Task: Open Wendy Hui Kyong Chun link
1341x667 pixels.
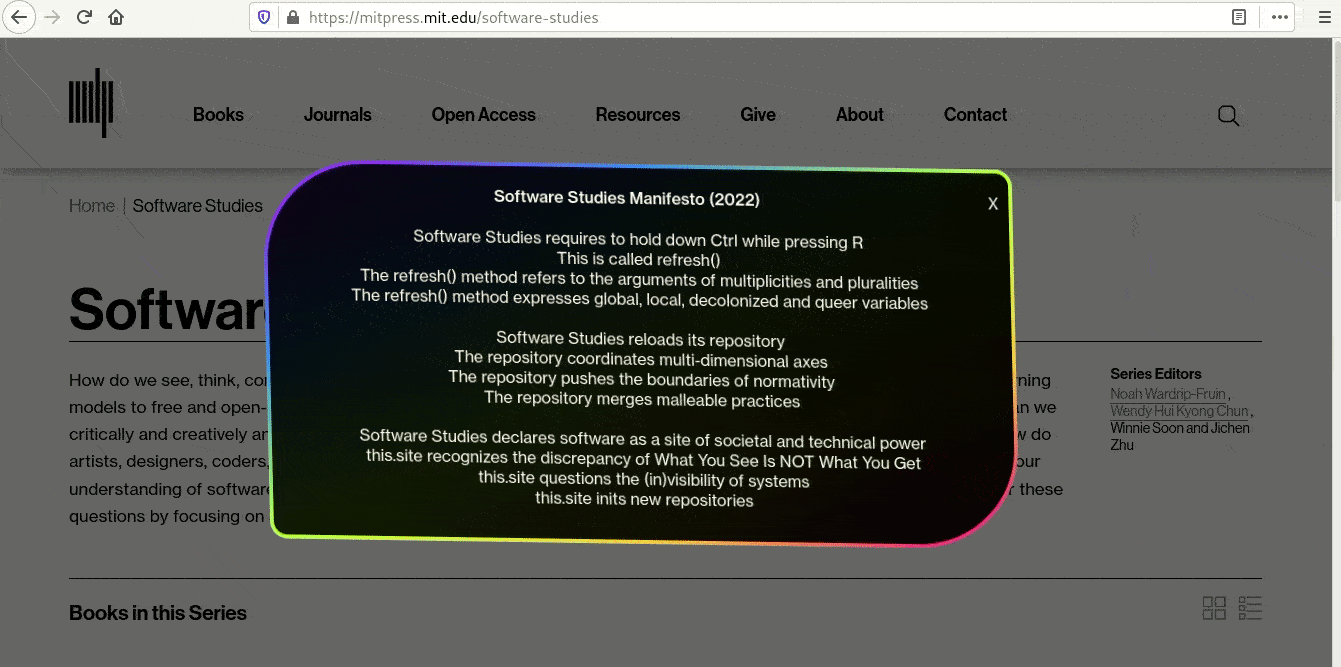Action: pos(1179,411)
